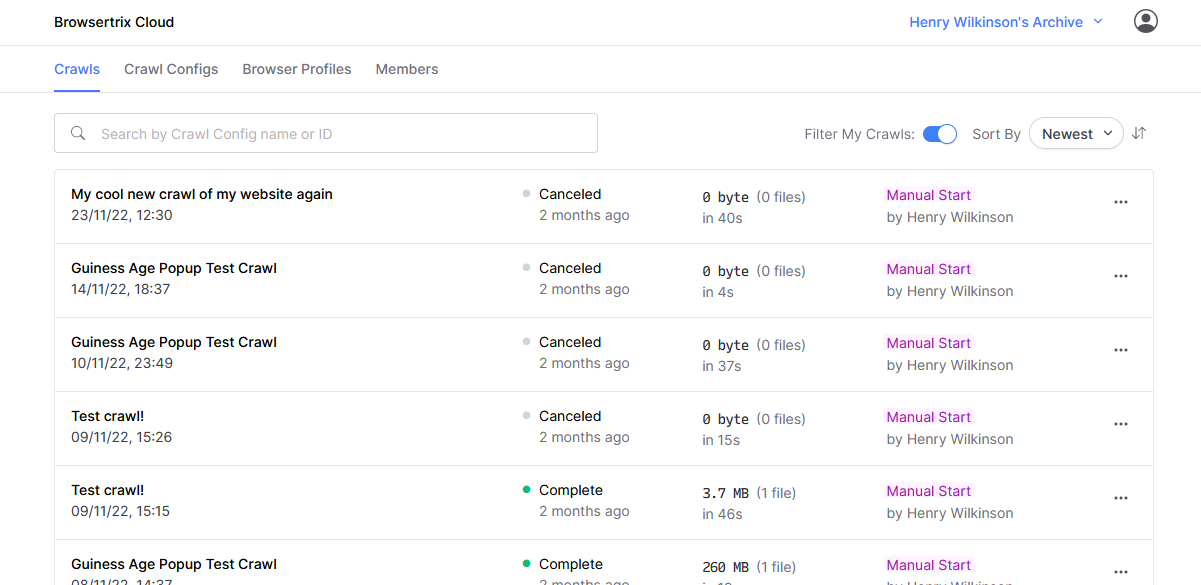Open actions menu for completed 'Test crawl!'
This screenshot has height=585, width=1201.
1121,498
